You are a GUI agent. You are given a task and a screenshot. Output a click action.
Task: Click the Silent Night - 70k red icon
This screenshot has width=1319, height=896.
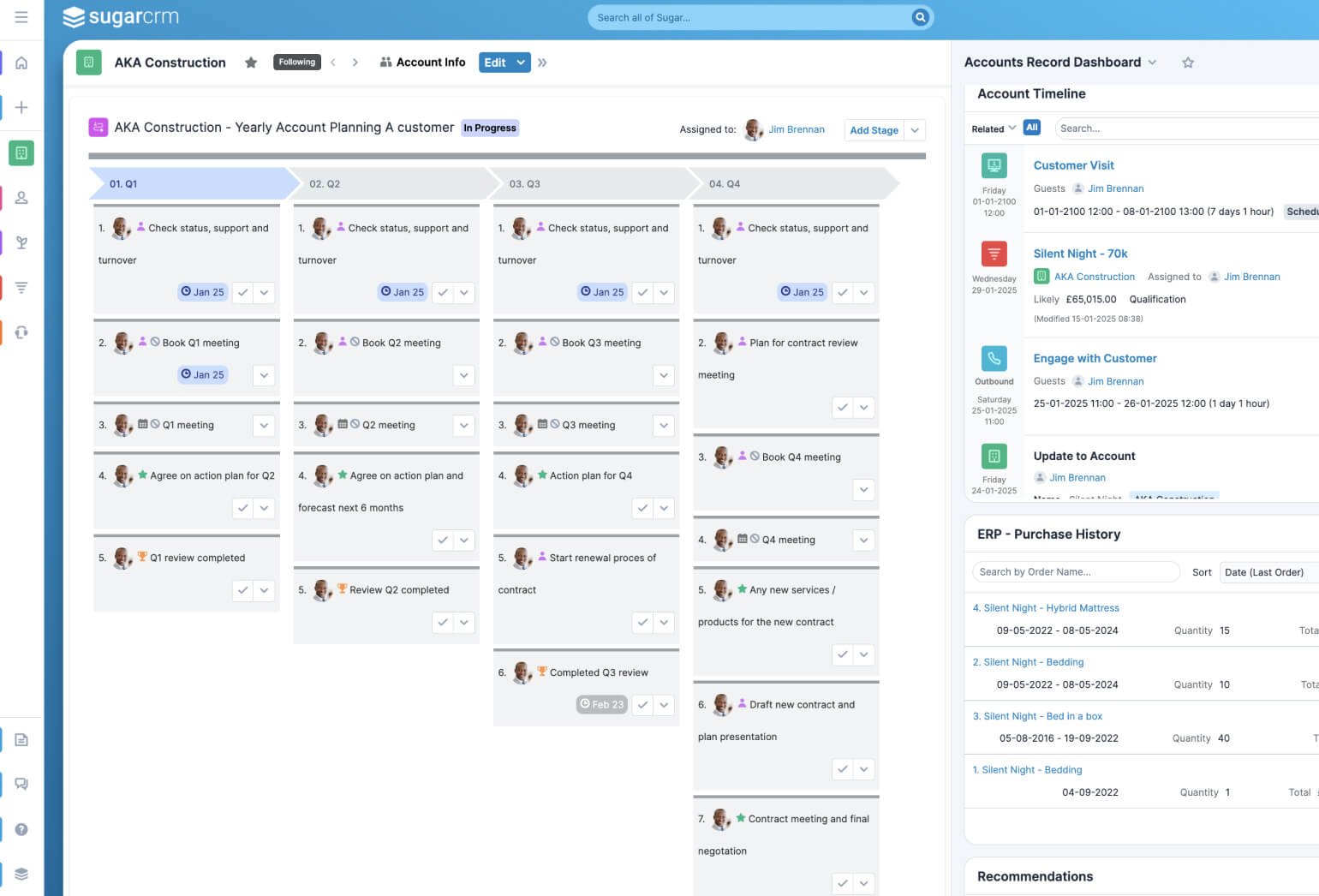coord(994,254)
